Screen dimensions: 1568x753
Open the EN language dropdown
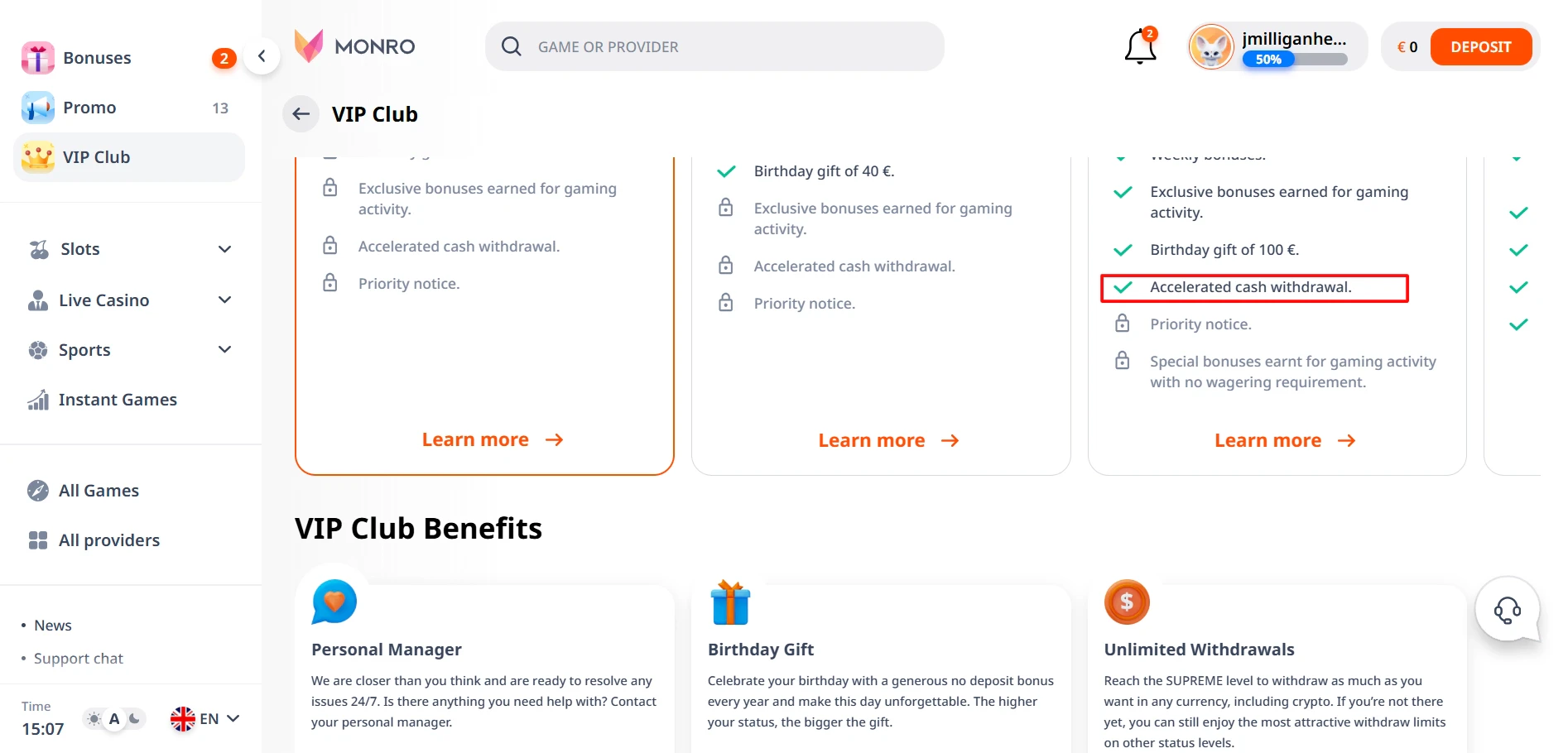tap(205, 718)
